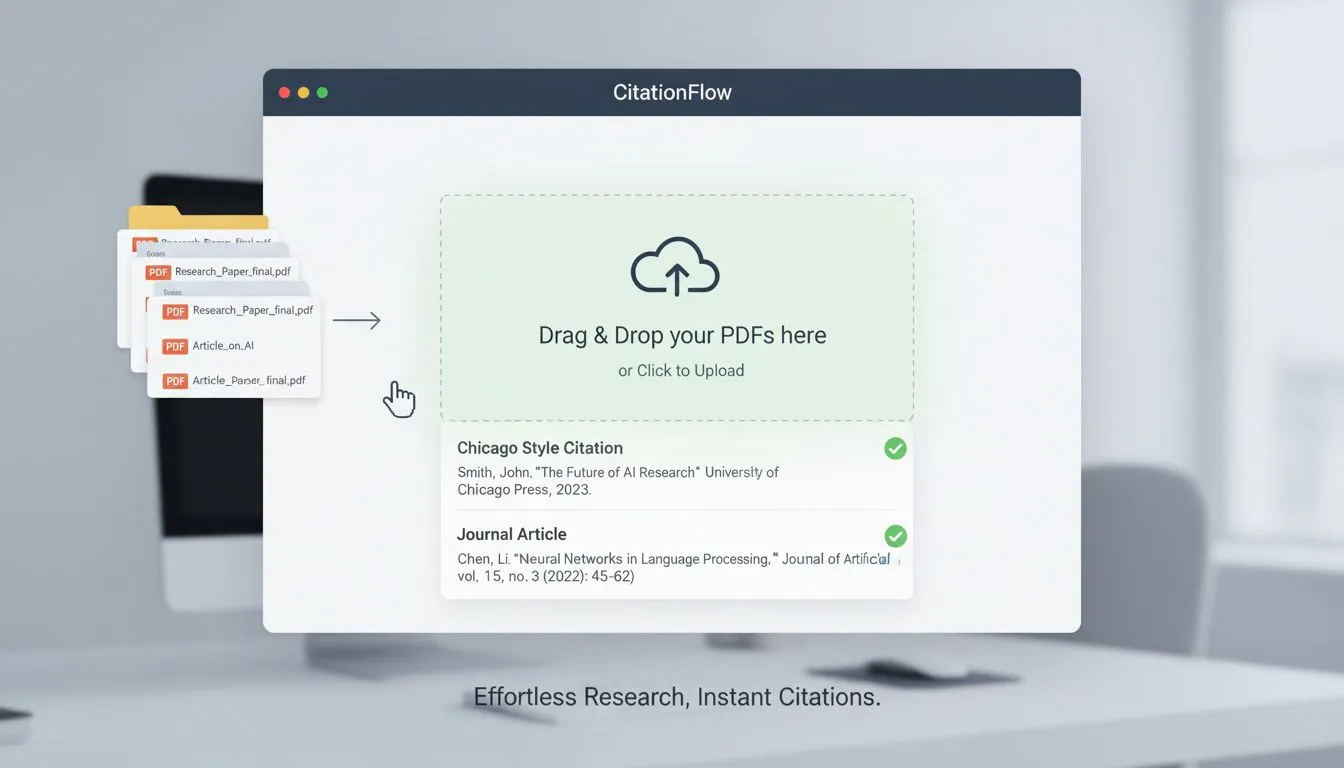
Task: Click the yellow traffic light control
Action: click(x=303, y=91)
